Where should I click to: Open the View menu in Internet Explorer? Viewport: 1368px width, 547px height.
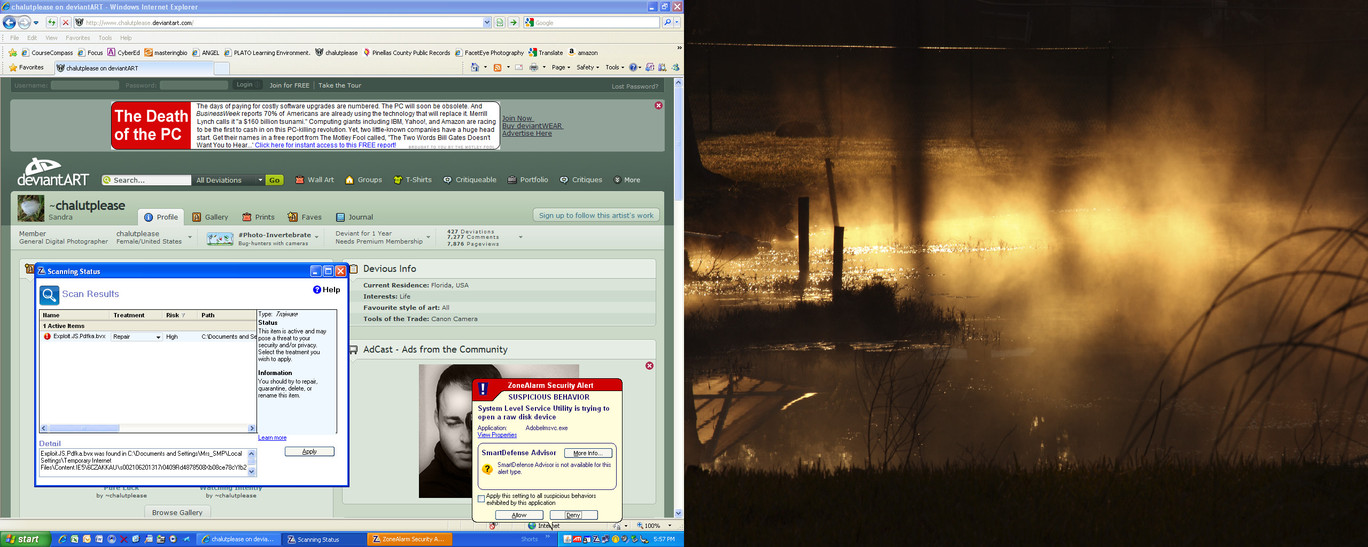tap(51, 38)
